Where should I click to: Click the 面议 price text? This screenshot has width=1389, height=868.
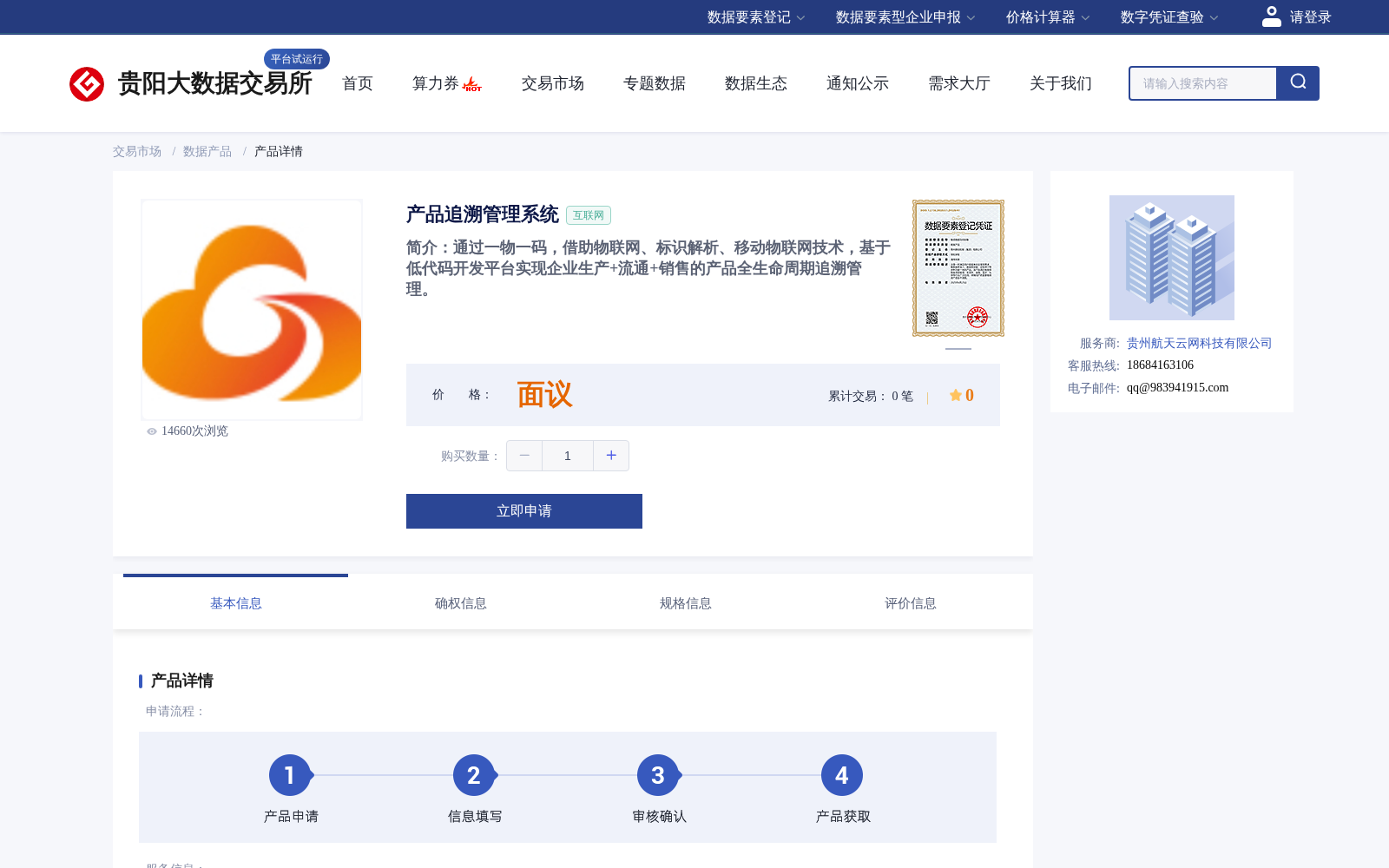pyautogui.click(x=545, y=395)
